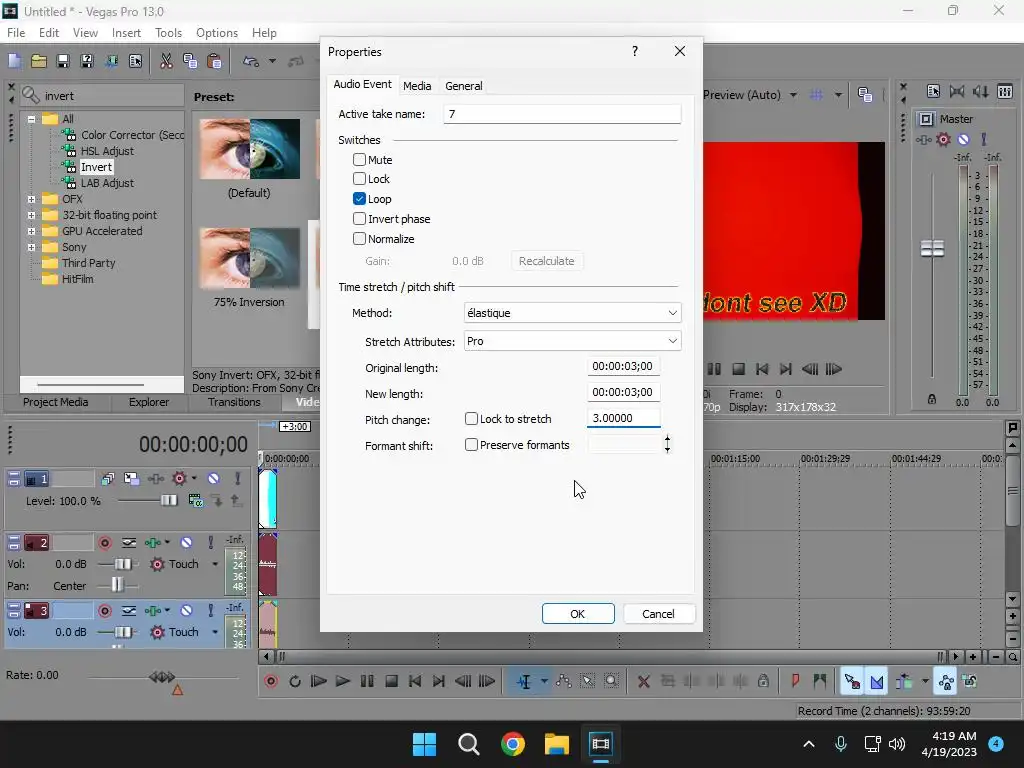Click the Pan slider on track 2
This screenshot has width=1024, height=768.
tap(117, 585)
